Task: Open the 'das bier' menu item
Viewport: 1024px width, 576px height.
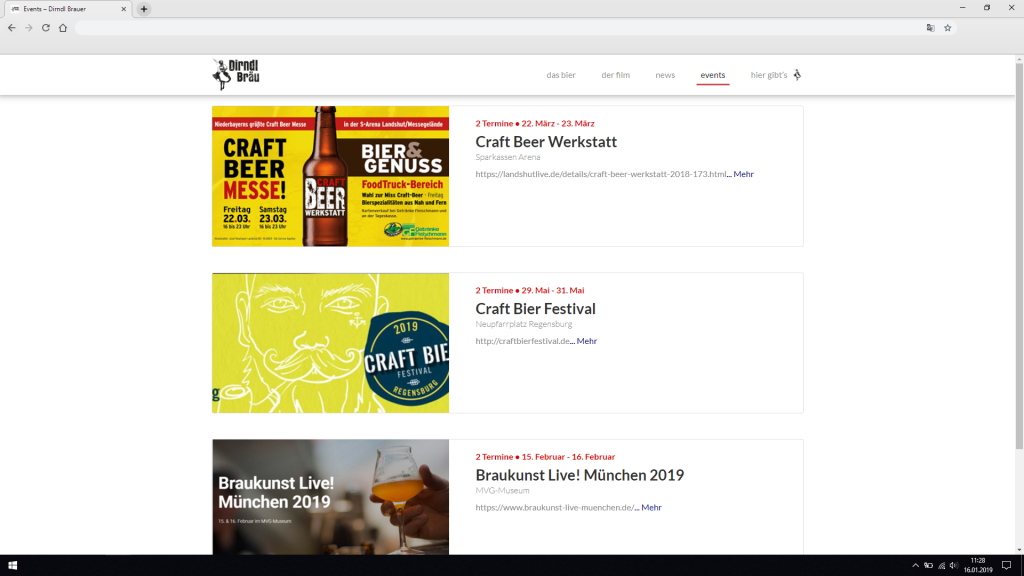Action: 561,75
